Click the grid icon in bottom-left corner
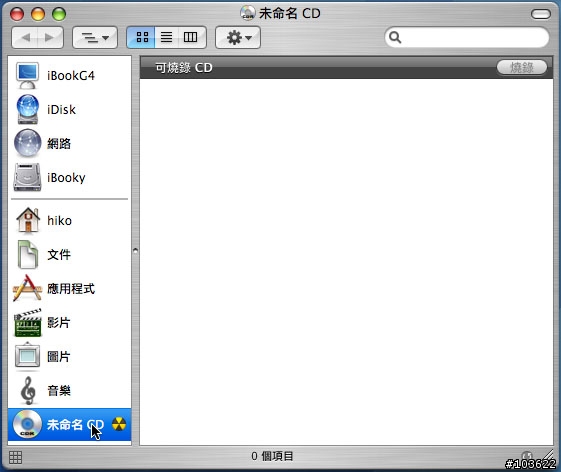 pyautogui.click(x=15, y=457)
